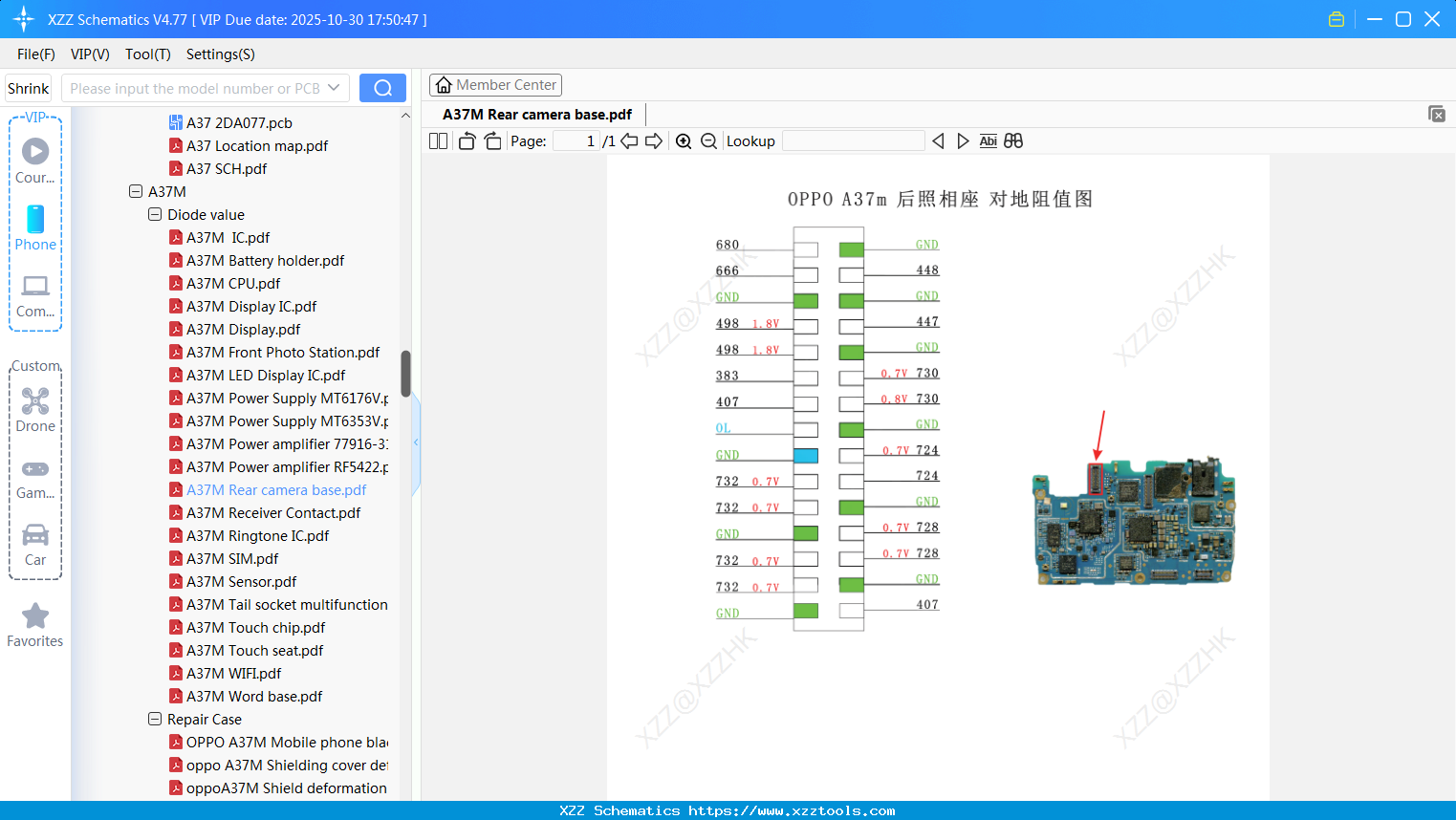Select the Drone category
The height and width of the screenshot is (820, 1456).
point(35,410)
